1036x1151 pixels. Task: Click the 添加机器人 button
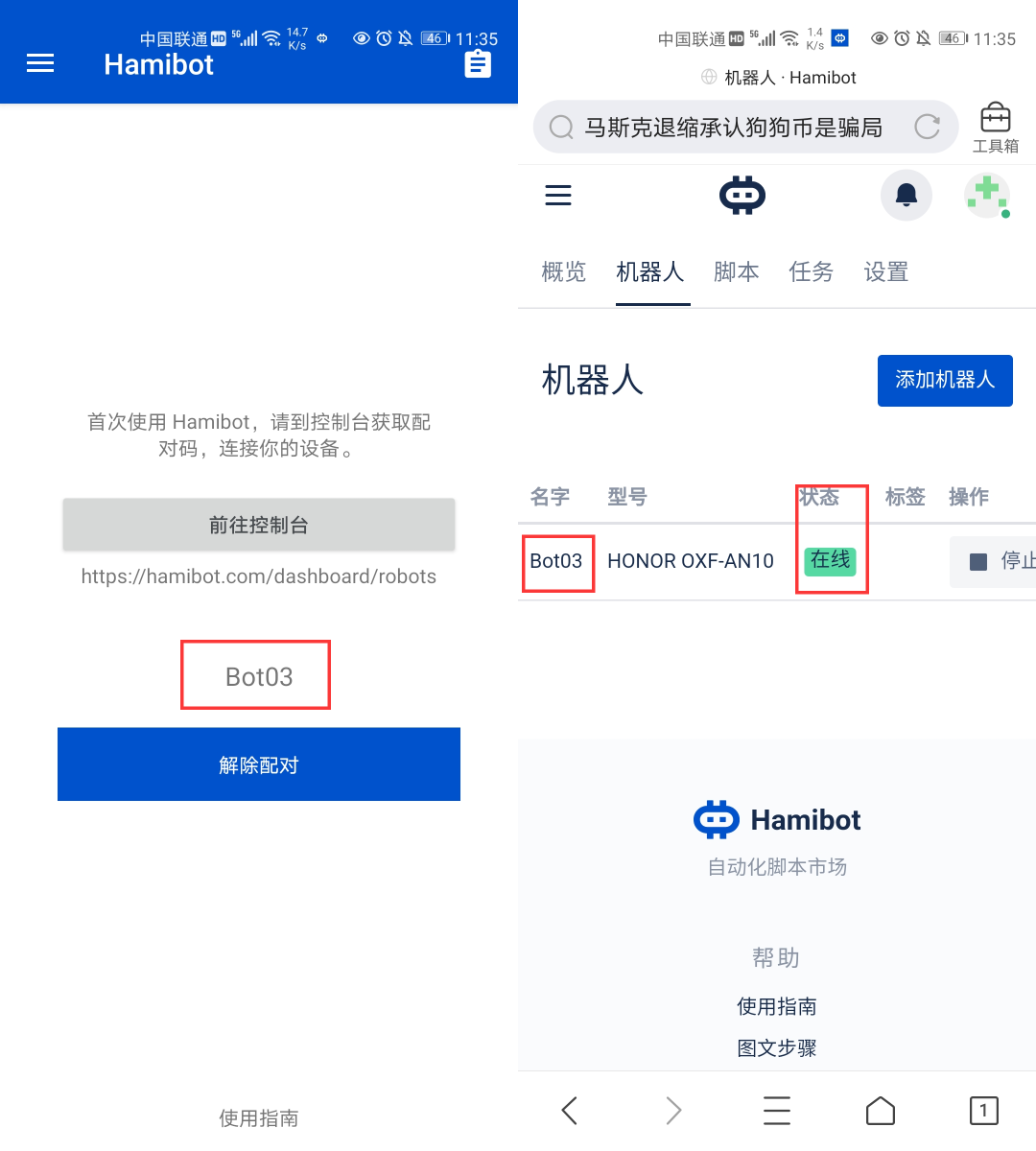(x=945, y=381)
